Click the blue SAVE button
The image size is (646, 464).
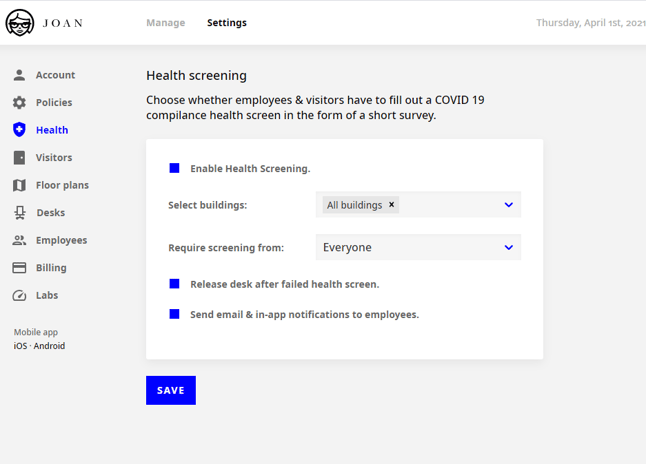pos(171,390)
